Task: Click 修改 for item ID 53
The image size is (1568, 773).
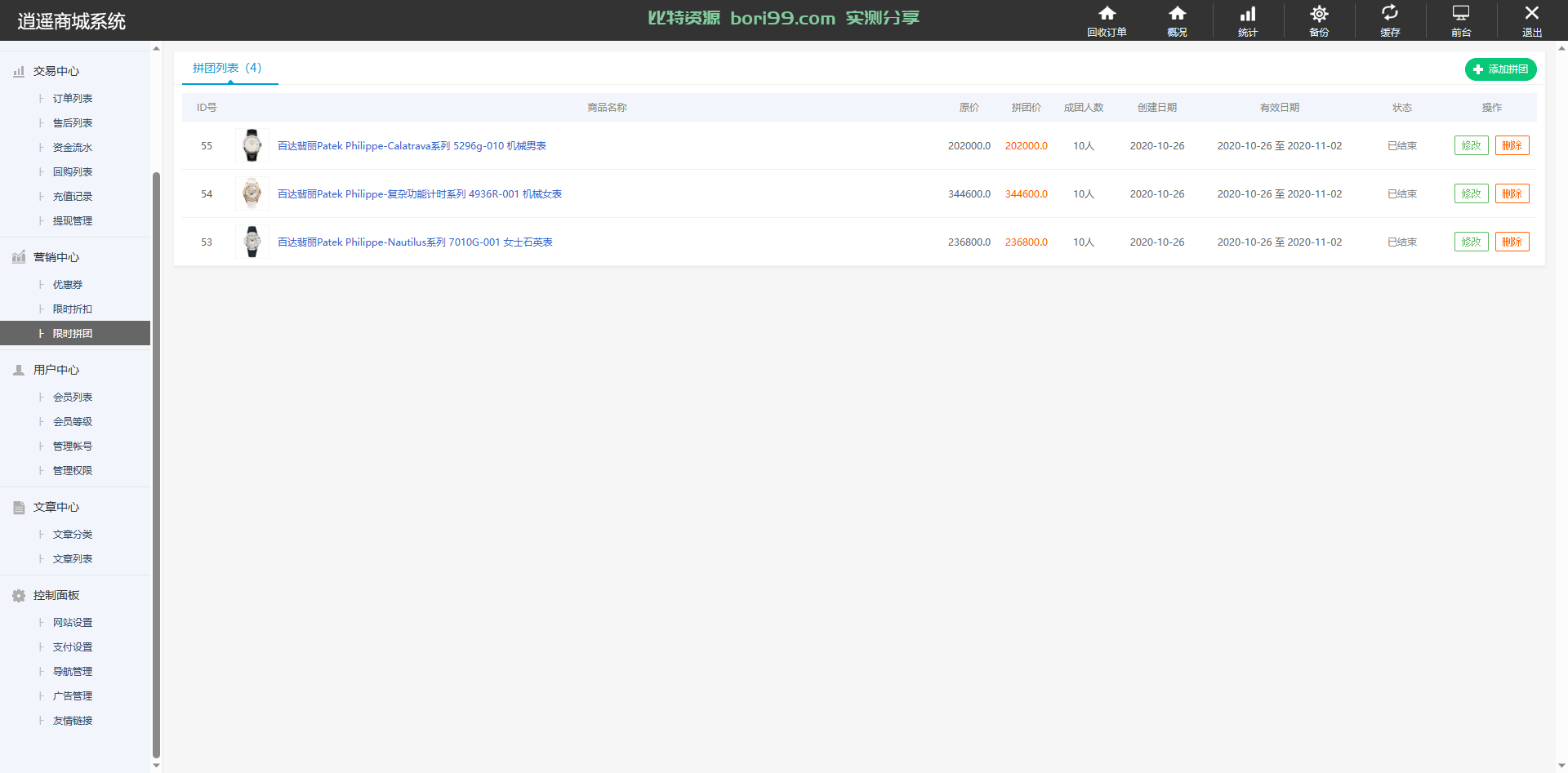Action: click(1471, 242)
